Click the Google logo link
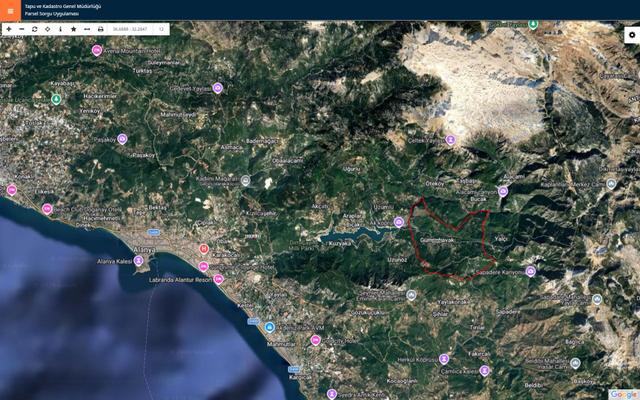The image size is (640, 400). tap(624, 394)
